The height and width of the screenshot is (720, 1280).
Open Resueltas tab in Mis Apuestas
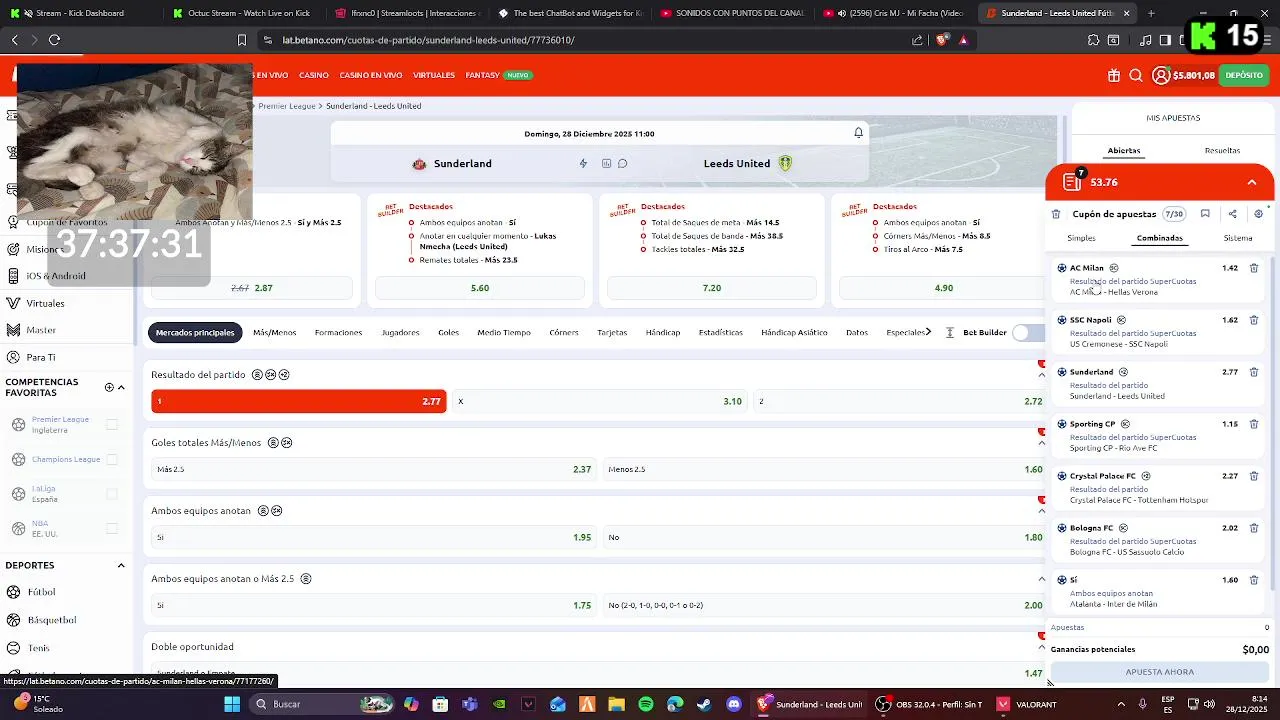pyautogui.click(x=1222, y=150)
